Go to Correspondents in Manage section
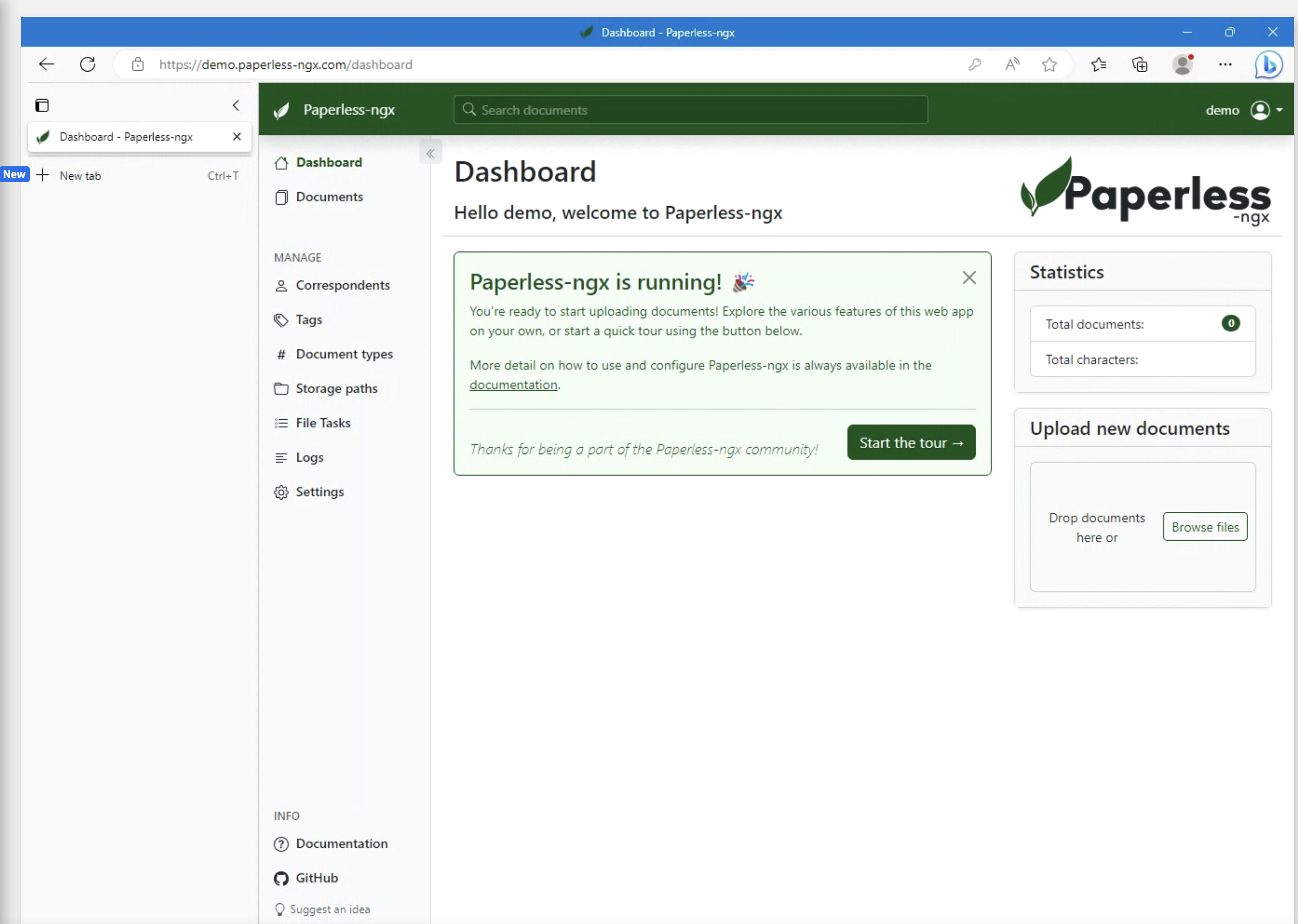The image size is (1298, 924). click(342, 285)
